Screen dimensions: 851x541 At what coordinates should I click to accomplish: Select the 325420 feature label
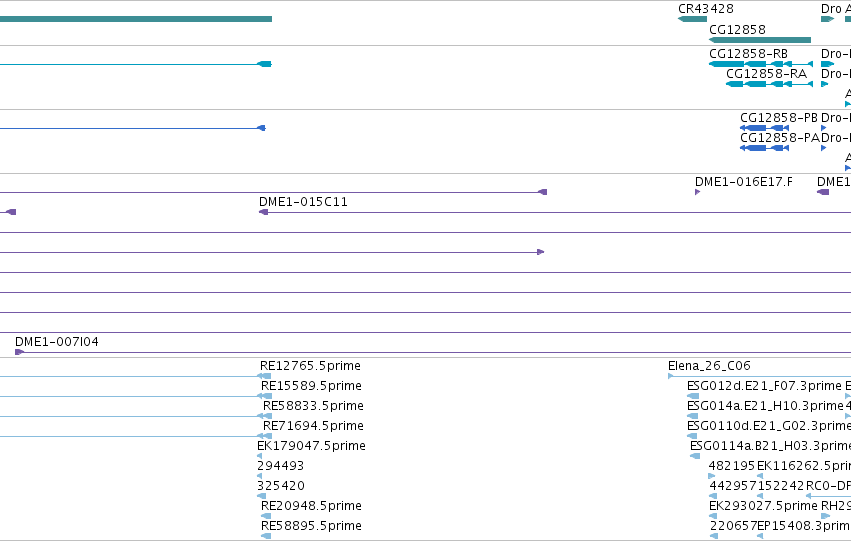(281, 486)
